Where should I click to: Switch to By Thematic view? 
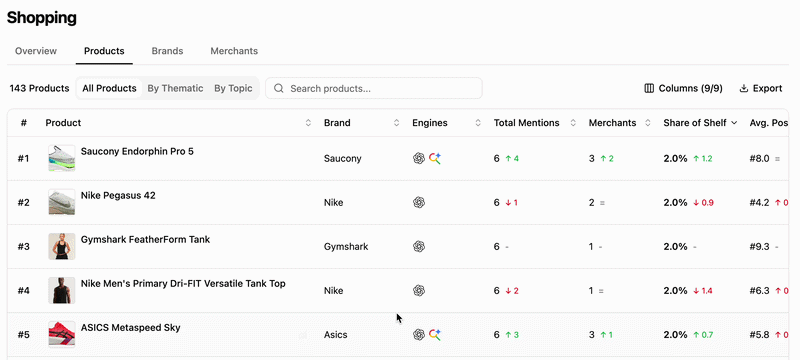point(175,88)
